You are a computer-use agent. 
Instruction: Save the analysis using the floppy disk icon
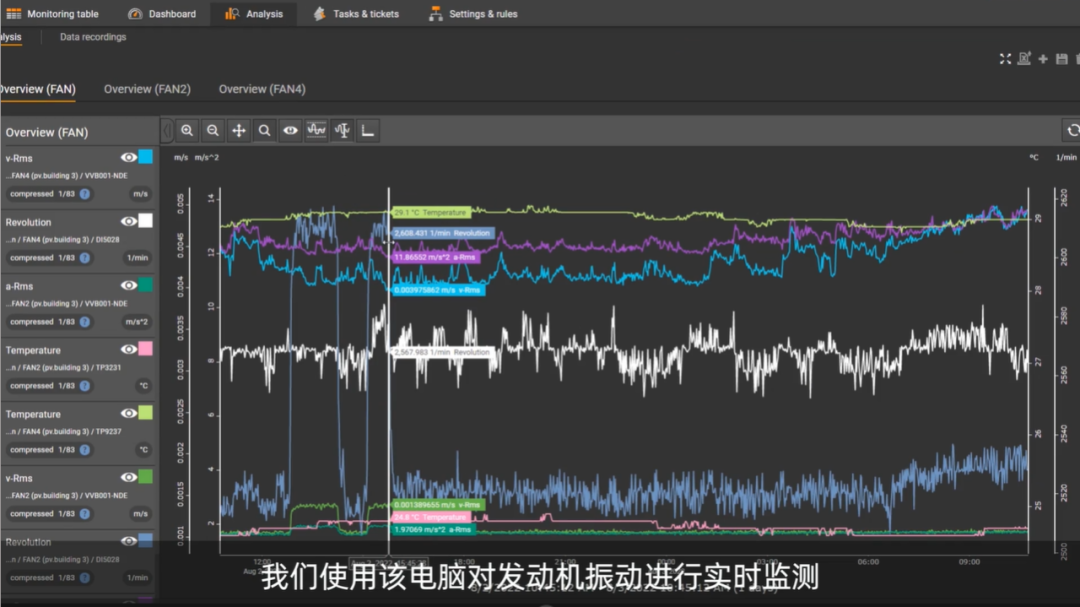(1061, 59)
